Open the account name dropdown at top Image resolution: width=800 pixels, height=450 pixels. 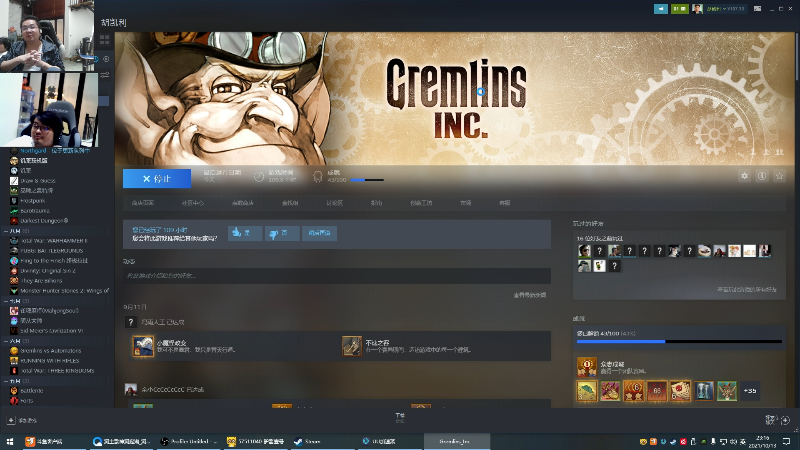click(726, 9)
